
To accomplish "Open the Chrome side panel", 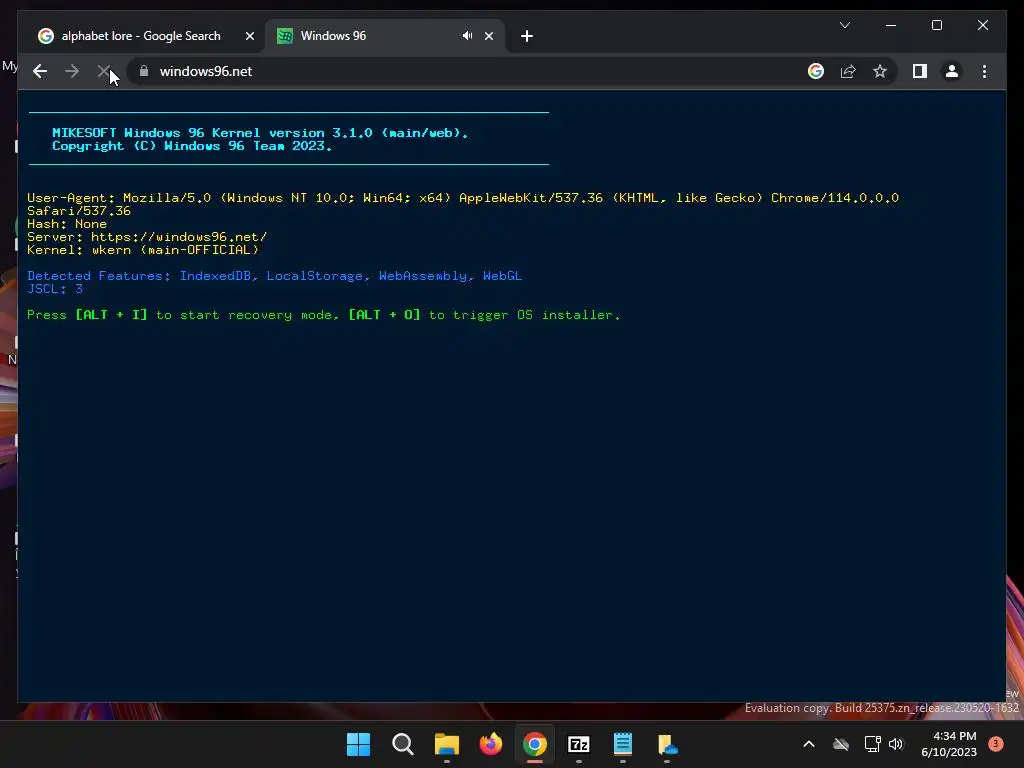I will [920, 71].
